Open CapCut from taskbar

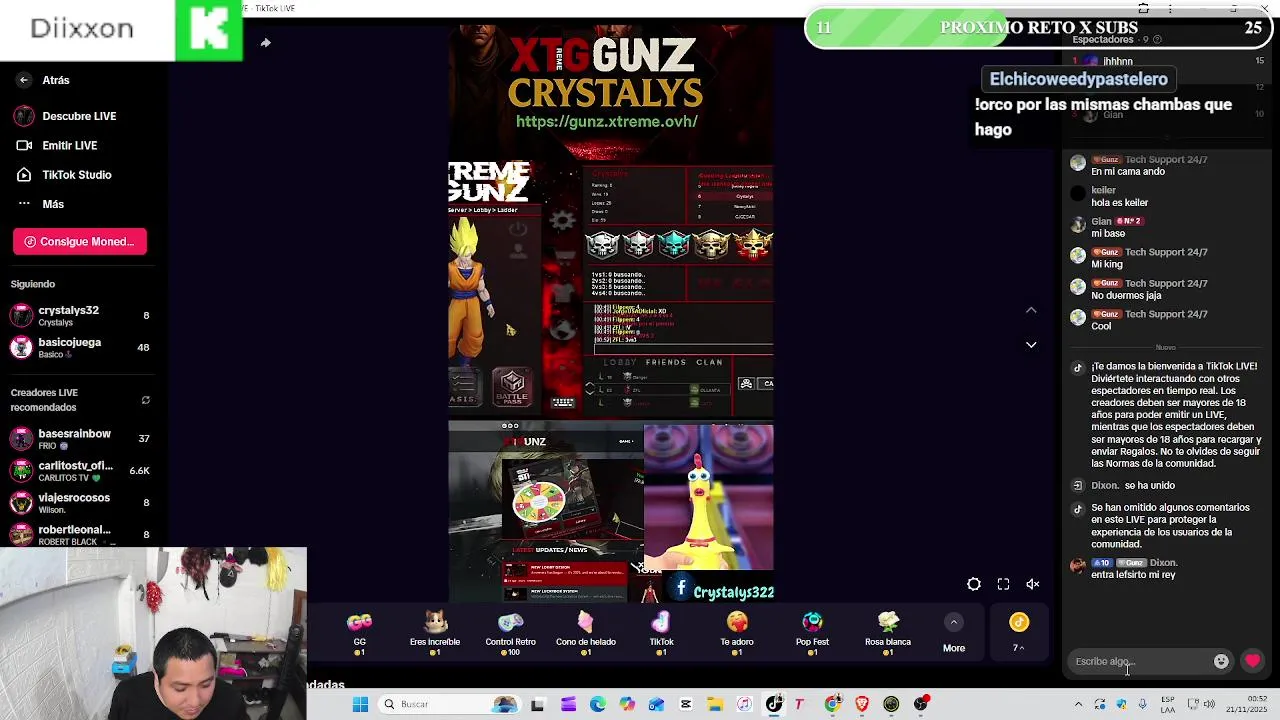[685, 704]
